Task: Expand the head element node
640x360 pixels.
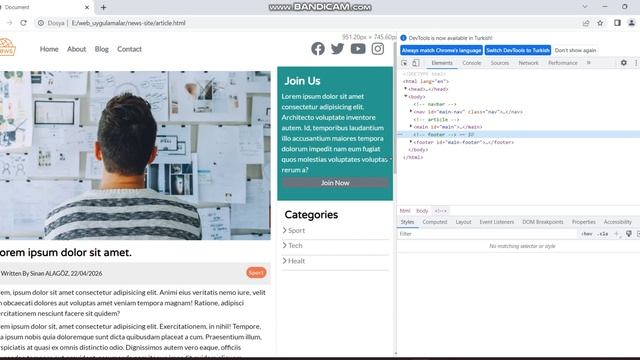Action: [406, 89]
